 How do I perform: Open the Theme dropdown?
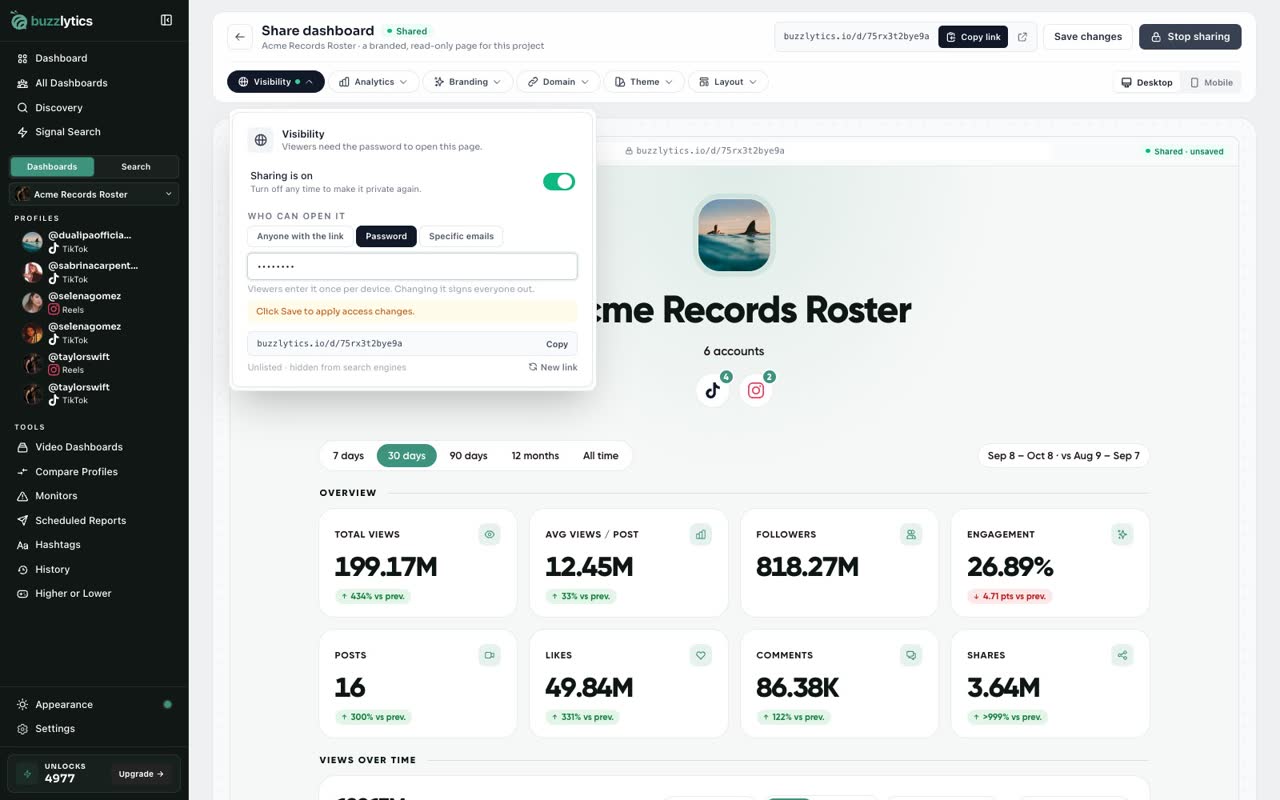pos(644,82)
